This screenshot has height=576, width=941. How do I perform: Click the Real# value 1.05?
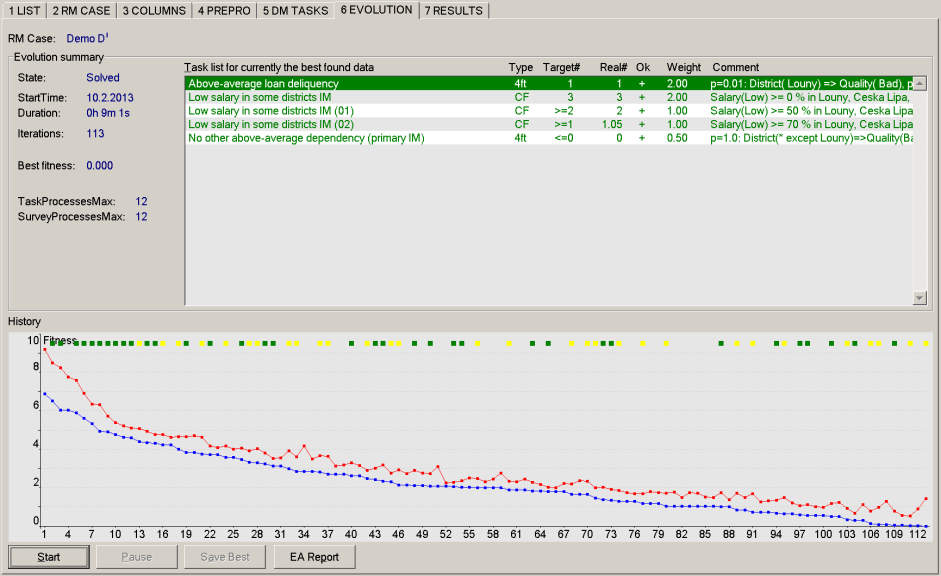pos(612,124)
